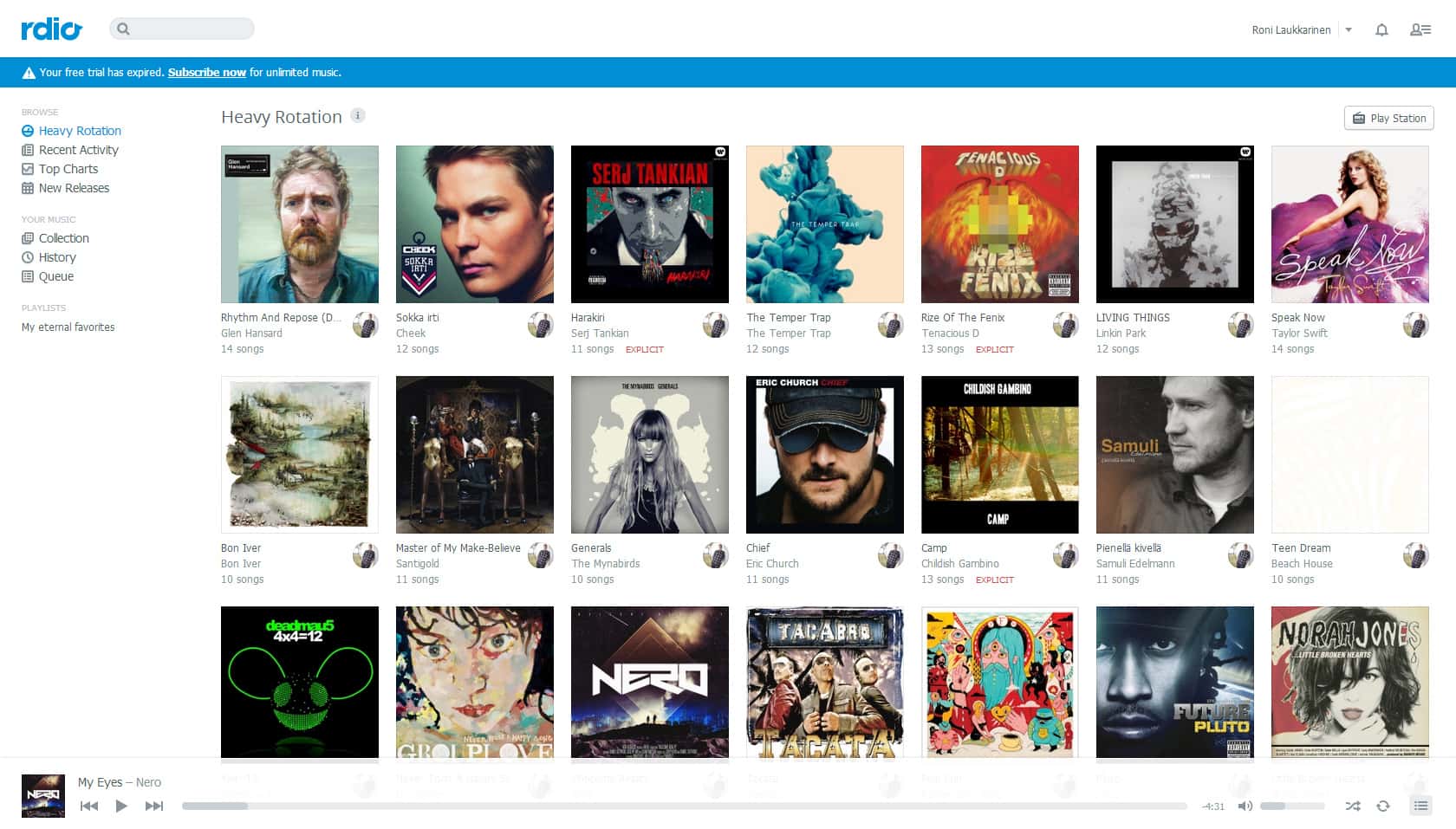Open the Bon Iver album title link
The image size is (1456, 829).
point(241,548)
